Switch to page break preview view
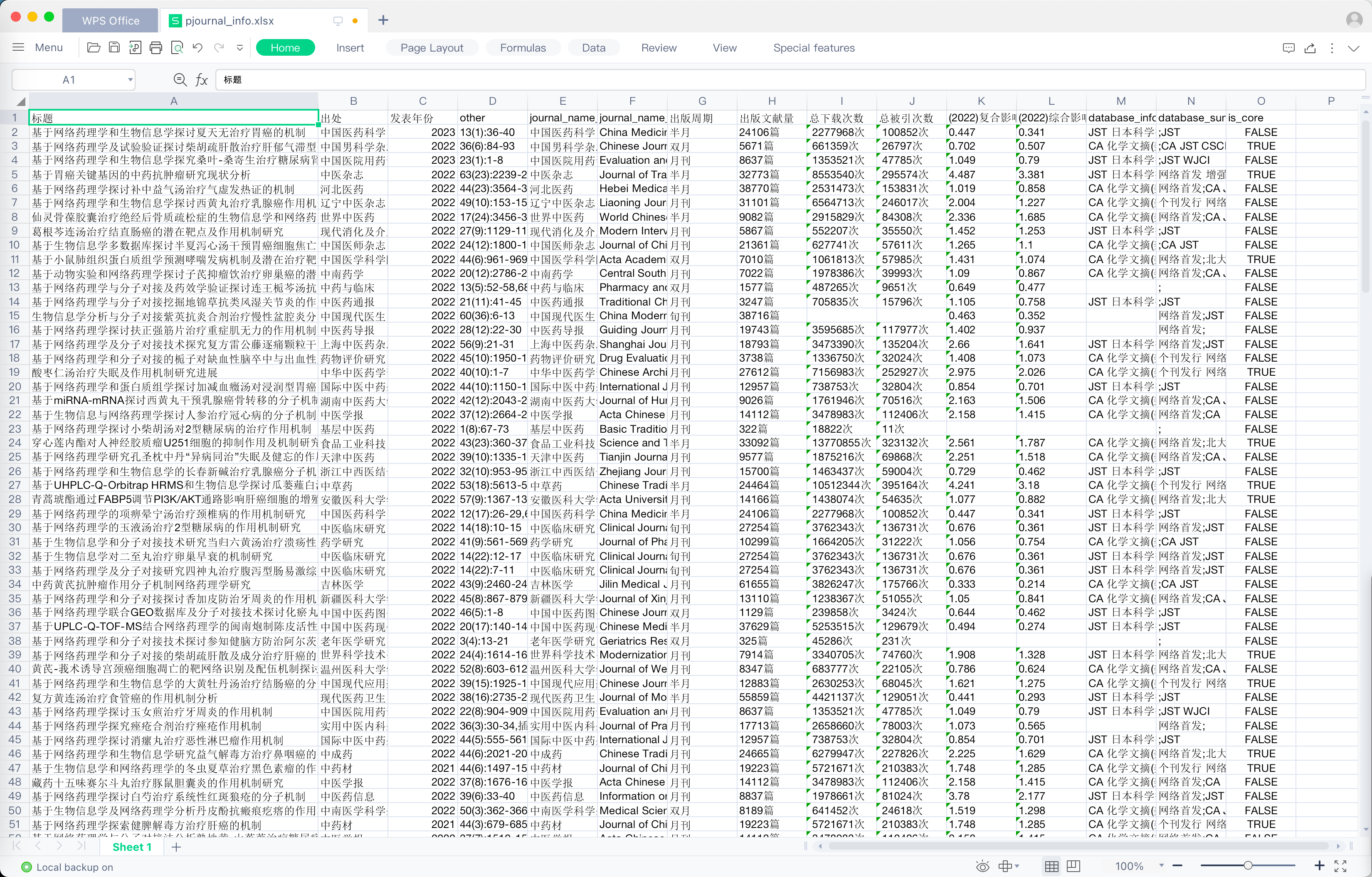 pyautogui.click(x=1073, y=866)
